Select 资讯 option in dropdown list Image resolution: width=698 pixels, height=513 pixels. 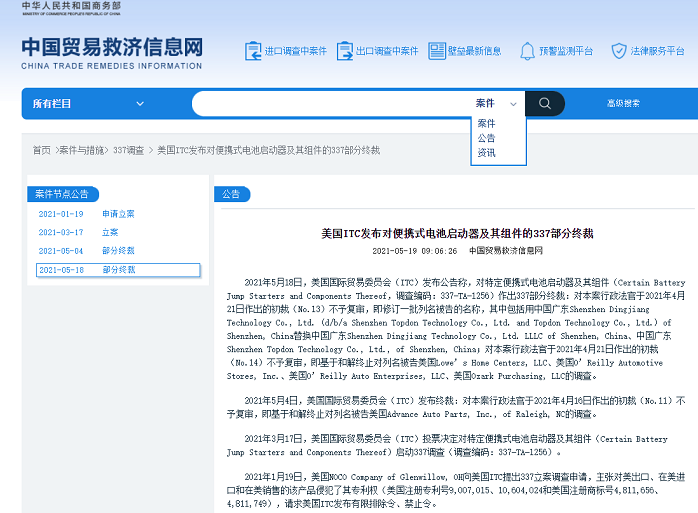(x=487, y=153)
